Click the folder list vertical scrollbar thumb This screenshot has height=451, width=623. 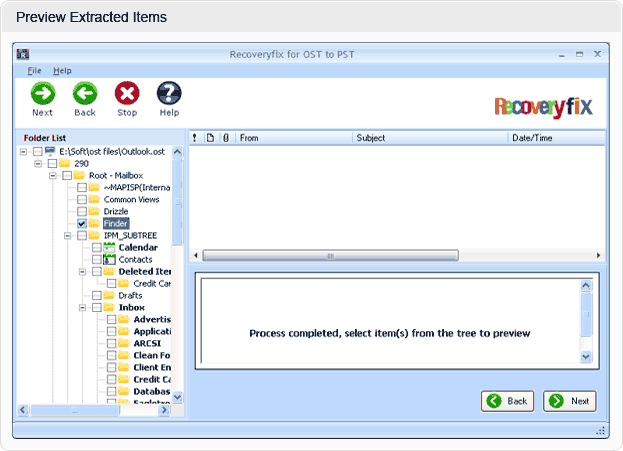click(178, 201)
